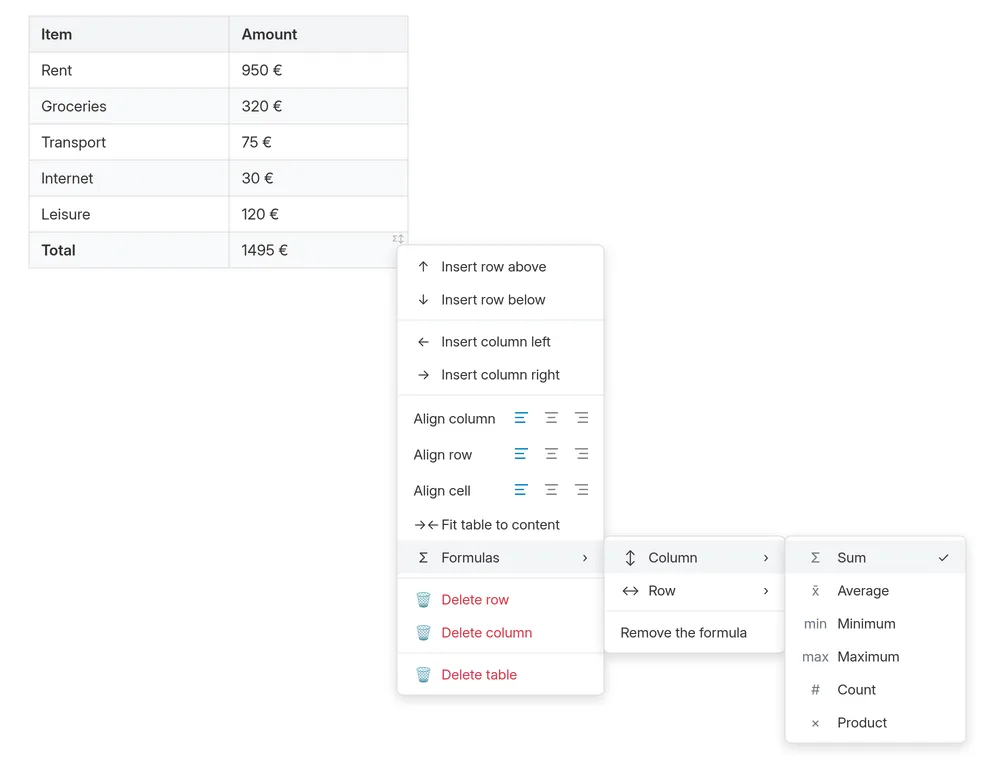The image size is (993, 766).
Task: Align row to the right
Action: click(x=581, y=454)
